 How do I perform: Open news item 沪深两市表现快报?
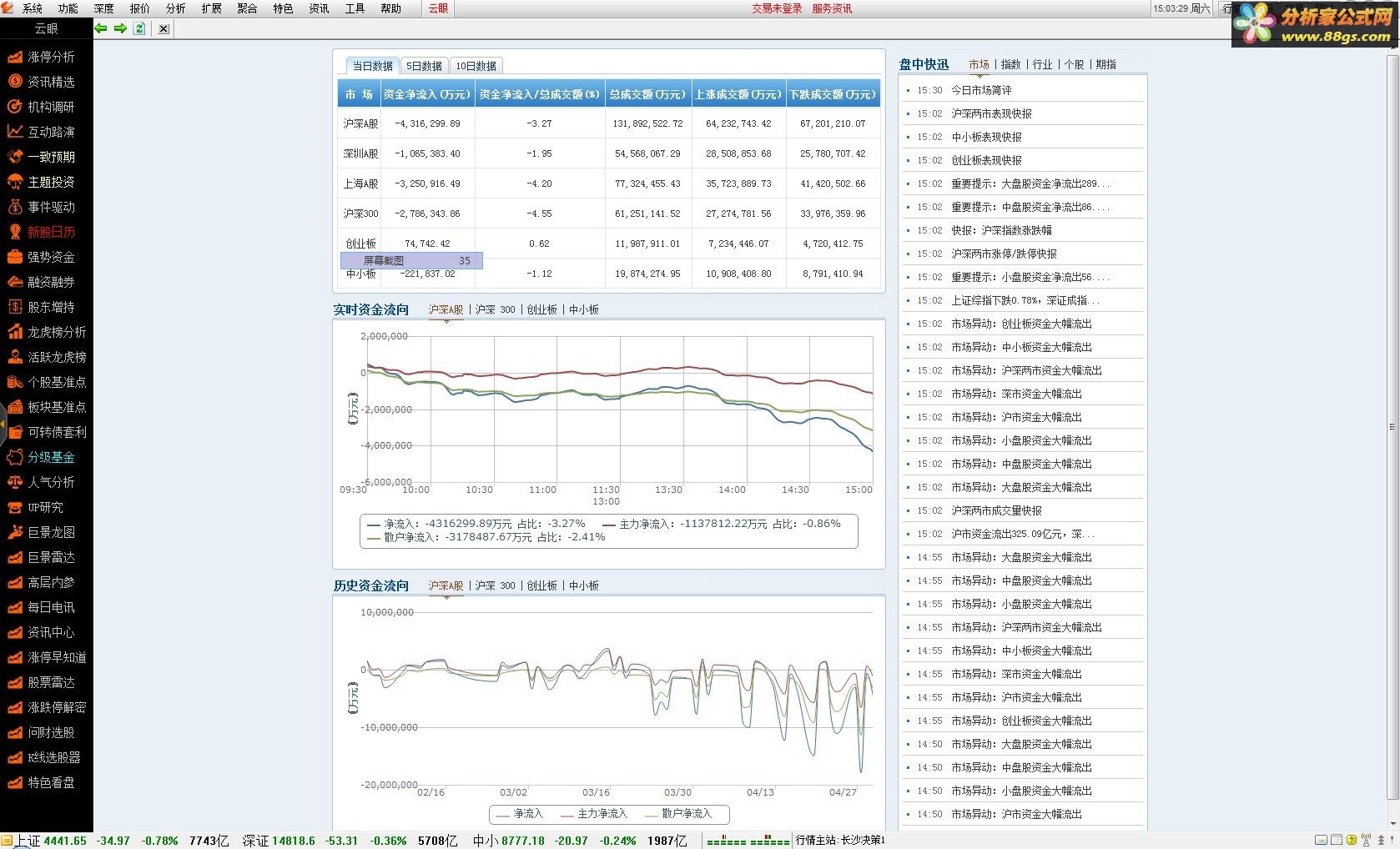pos(991,113)
